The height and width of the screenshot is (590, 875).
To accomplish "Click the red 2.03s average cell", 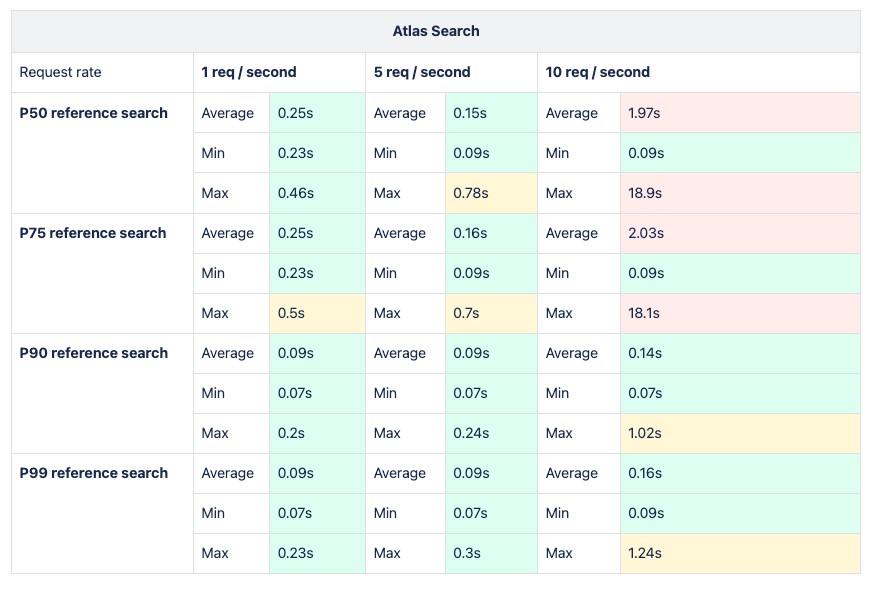I will coord(740,233).
